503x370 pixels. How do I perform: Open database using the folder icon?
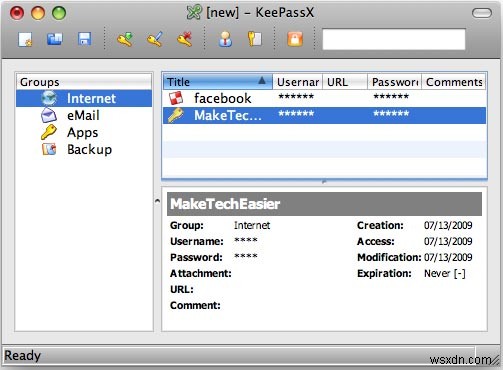[54, 39]
